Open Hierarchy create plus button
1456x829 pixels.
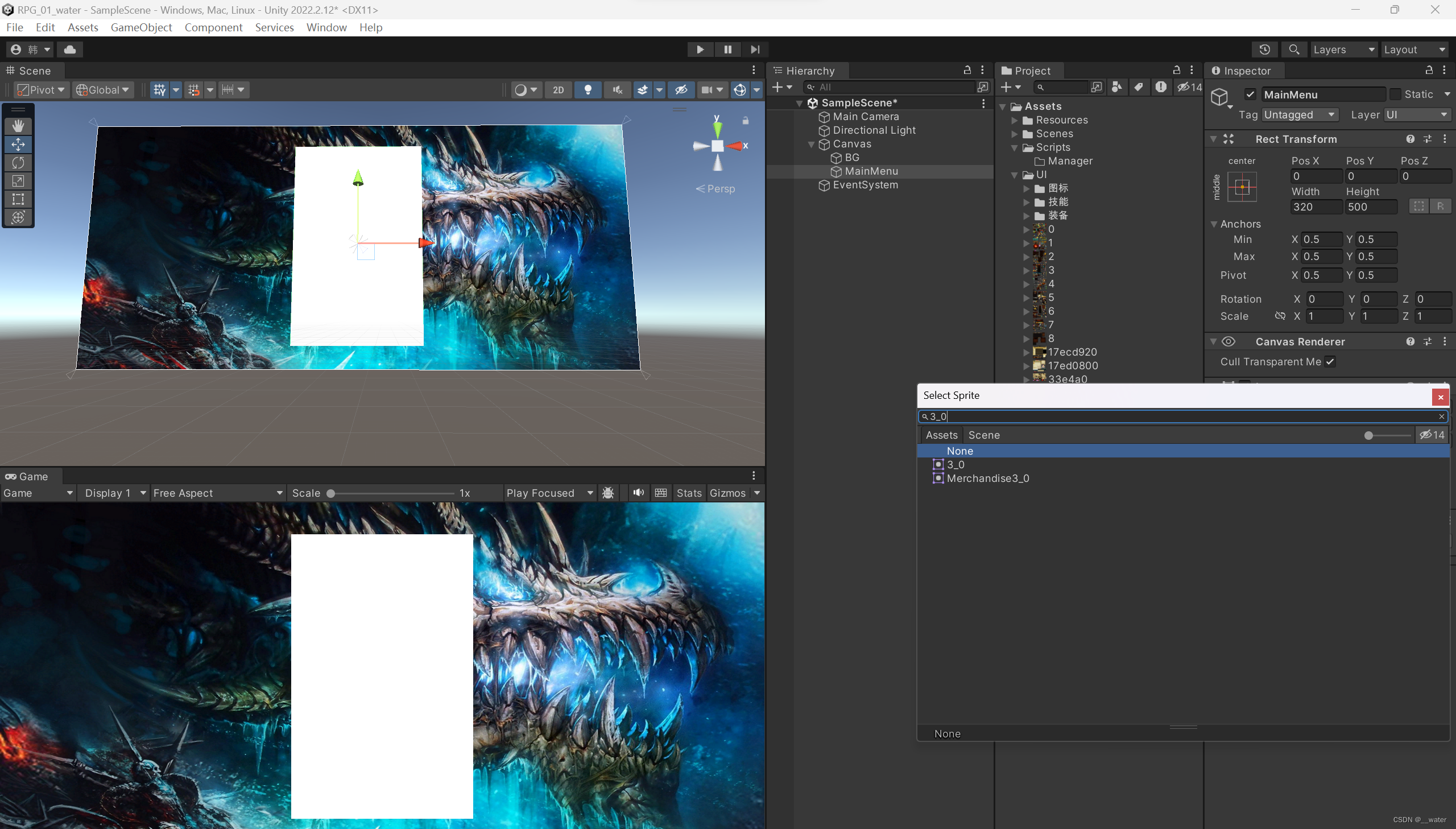coord(781,87)
